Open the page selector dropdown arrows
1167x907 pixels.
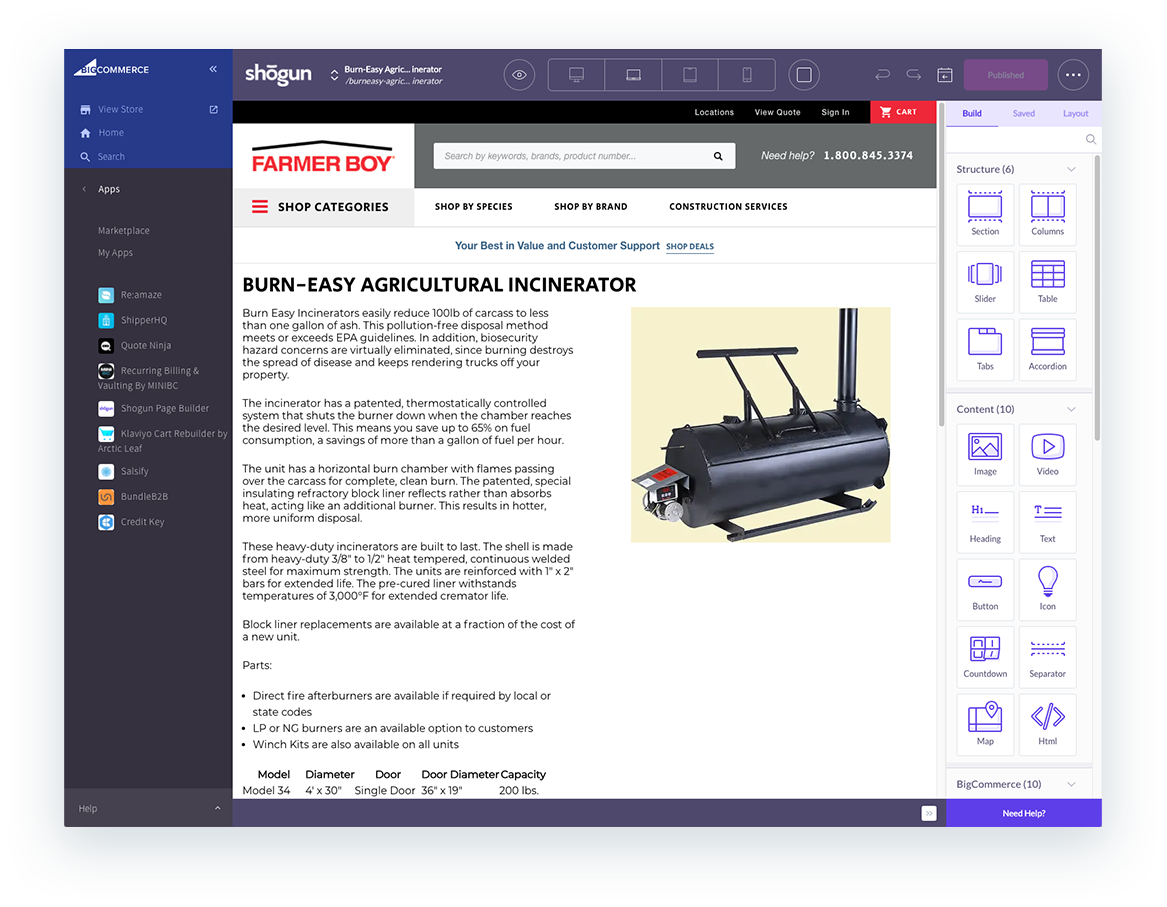point(334,75)
